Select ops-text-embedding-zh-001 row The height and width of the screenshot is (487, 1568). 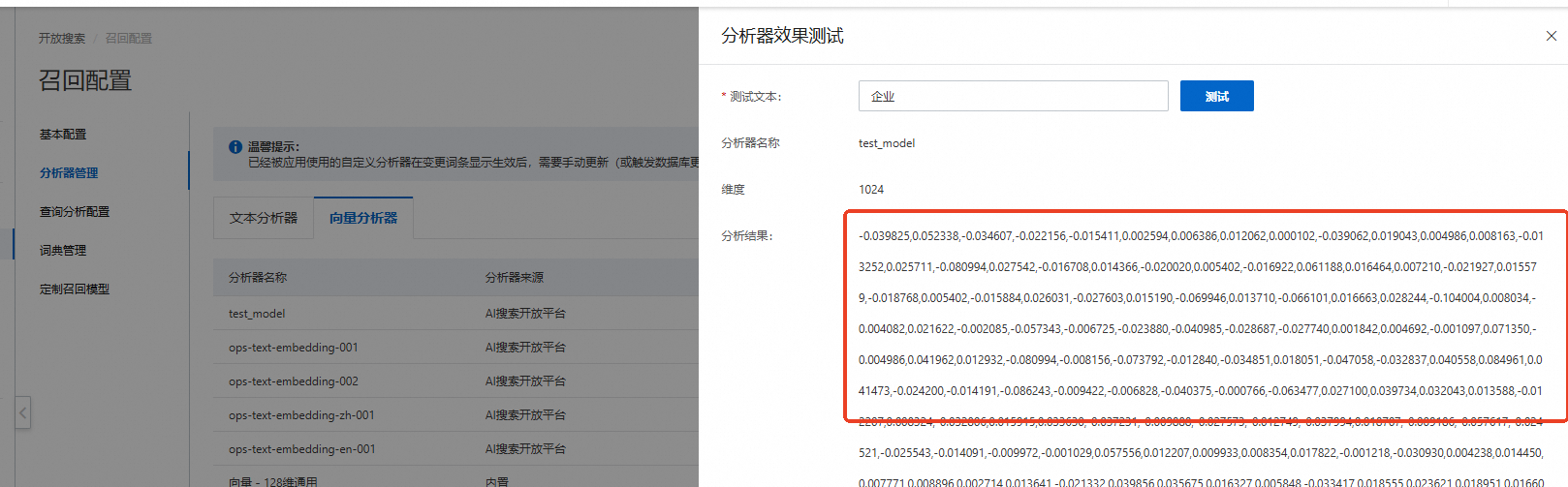455,414
